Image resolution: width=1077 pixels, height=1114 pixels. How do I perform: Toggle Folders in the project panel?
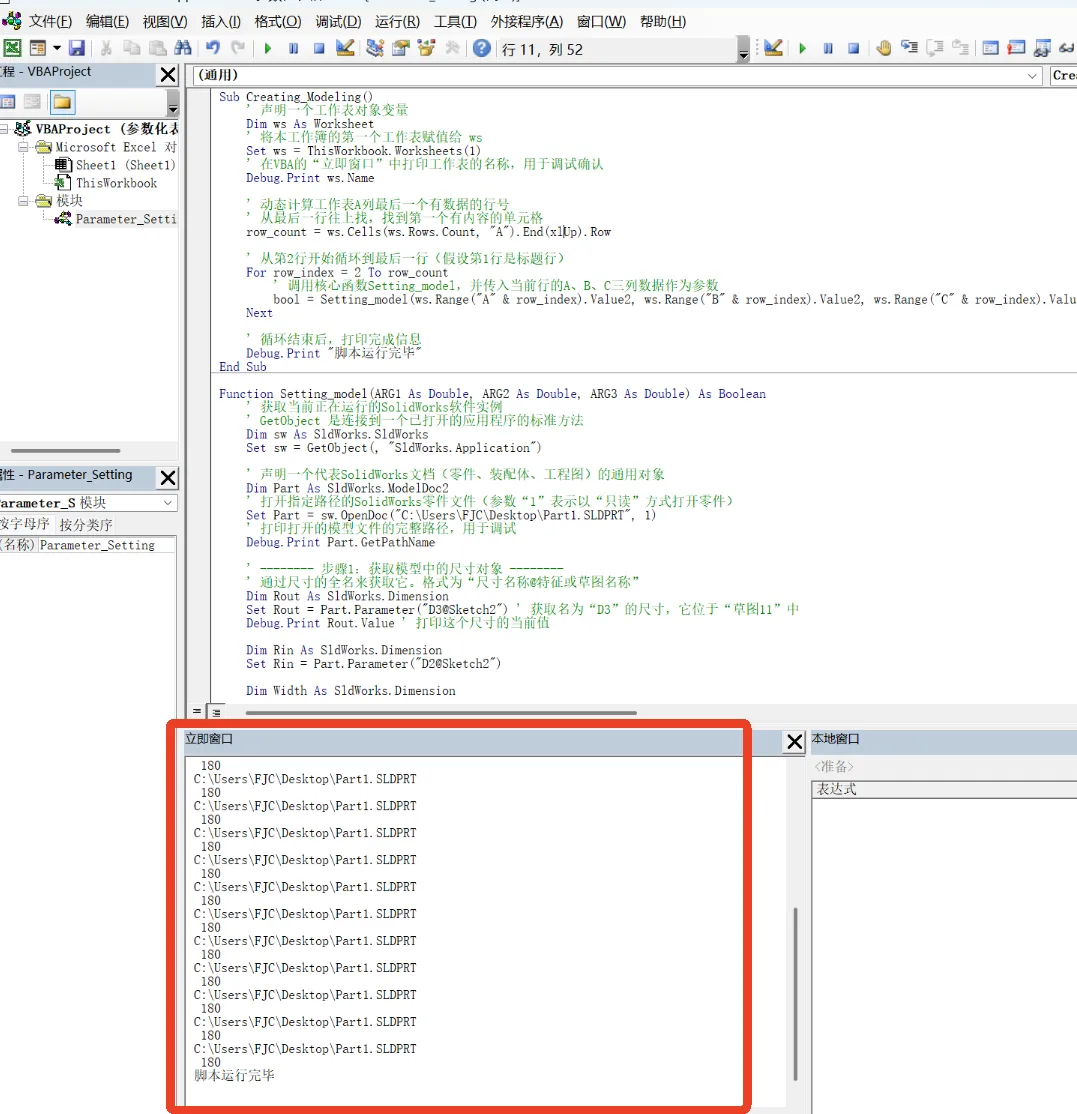coord(62,102)
